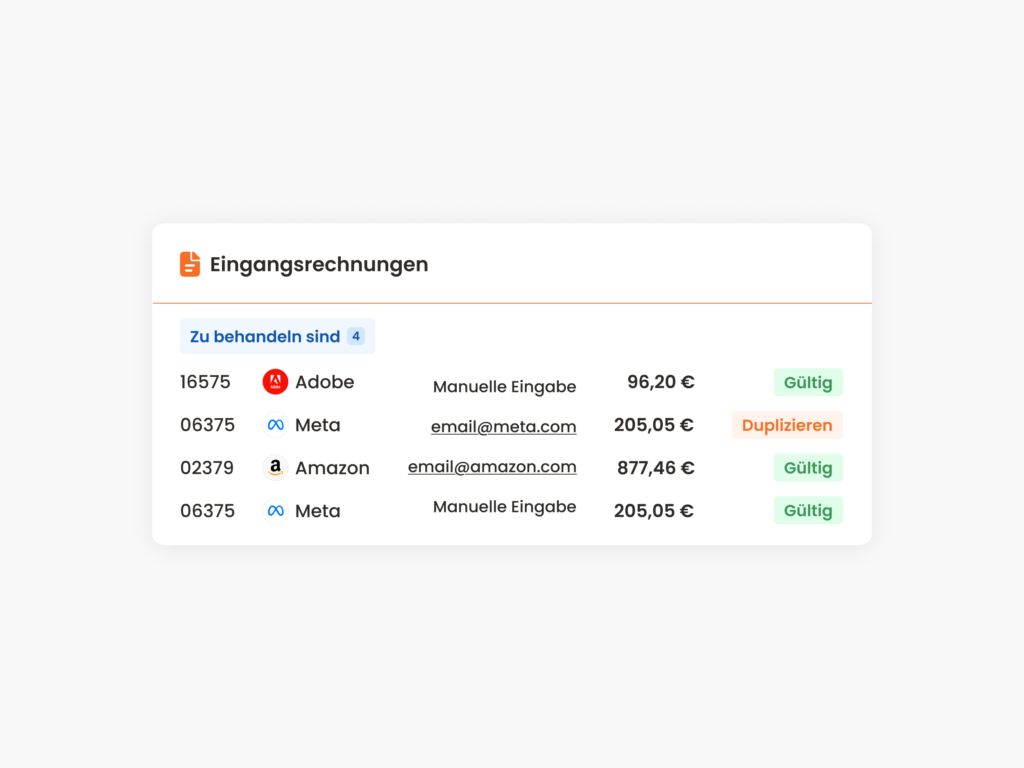Click the 877,46 € amount
This screenshot has height=768, width=1024.
pyautogui.click(x=655, y=468)
